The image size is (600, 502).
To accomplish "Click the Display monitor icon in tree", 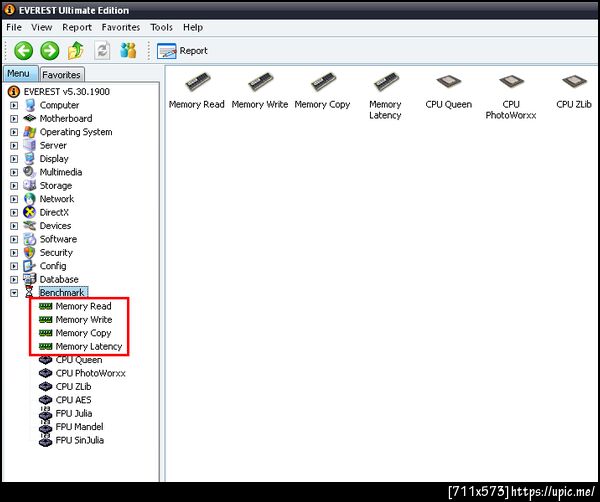I will [29, 158].
